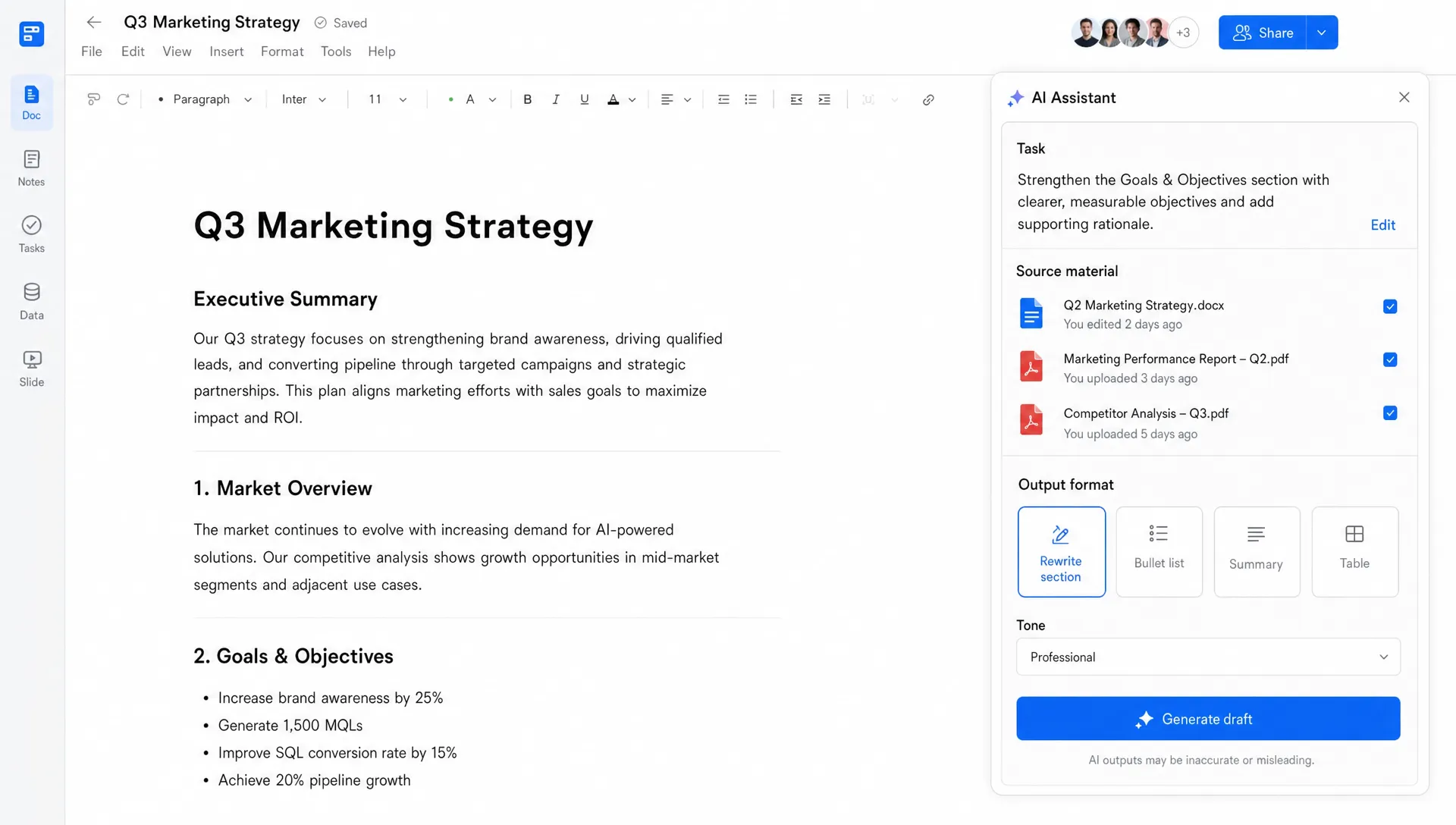The image size is (1456, 825).
Task: Click the Goals & Objectives heading
Action: (293, 656)
